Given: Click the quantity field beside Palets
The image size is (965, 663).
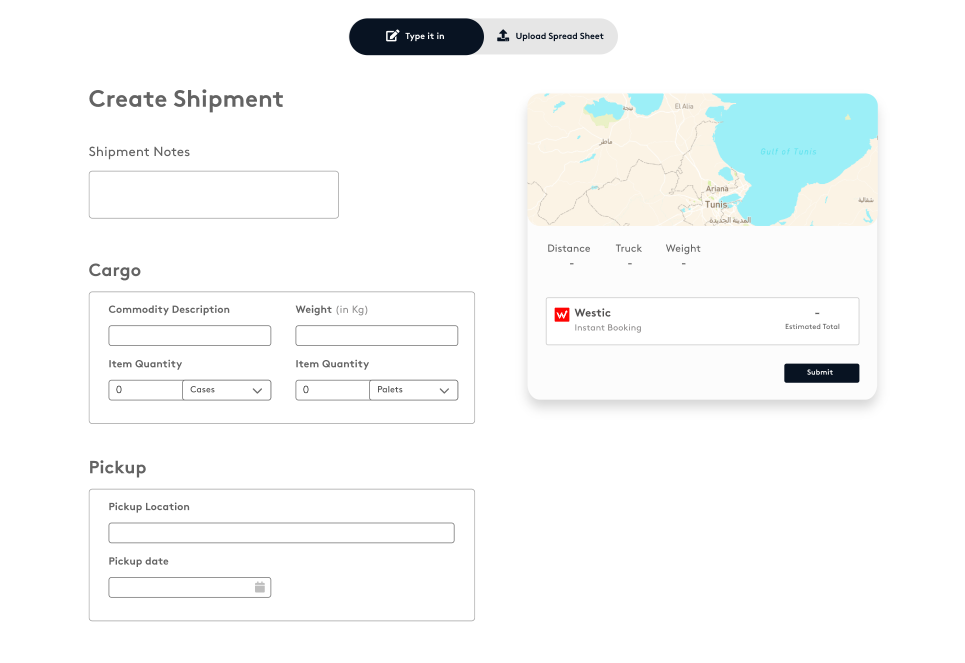Looking at the screenshot, I should [x=332, y=390].
